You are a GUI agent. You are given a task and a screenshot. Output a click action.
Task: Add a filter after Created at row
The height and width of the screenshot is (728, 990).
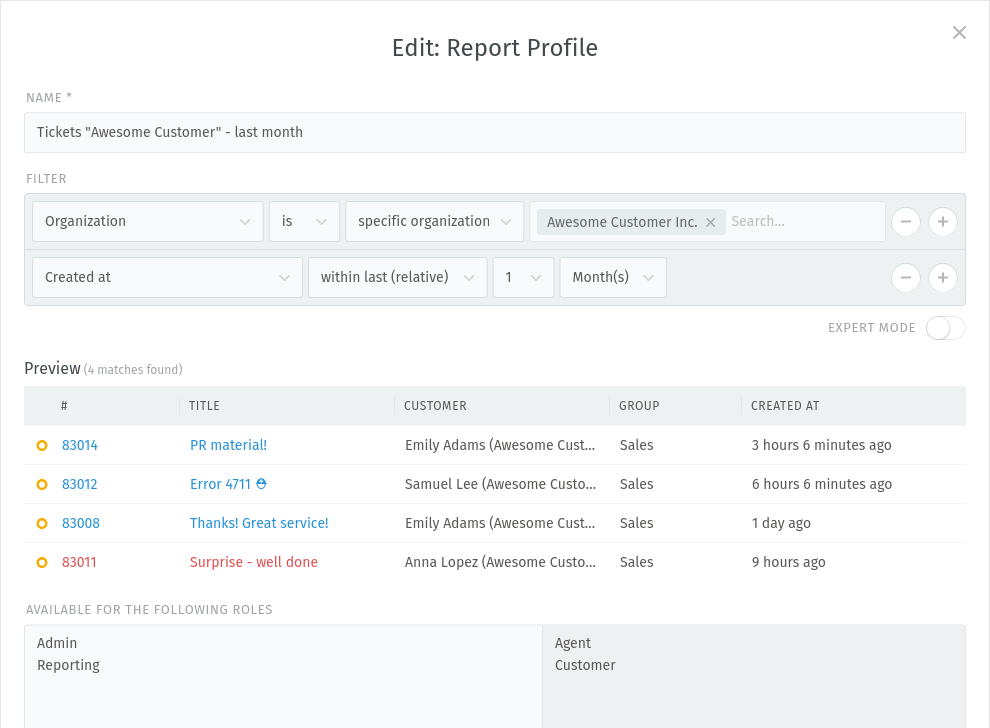[943, 278]
